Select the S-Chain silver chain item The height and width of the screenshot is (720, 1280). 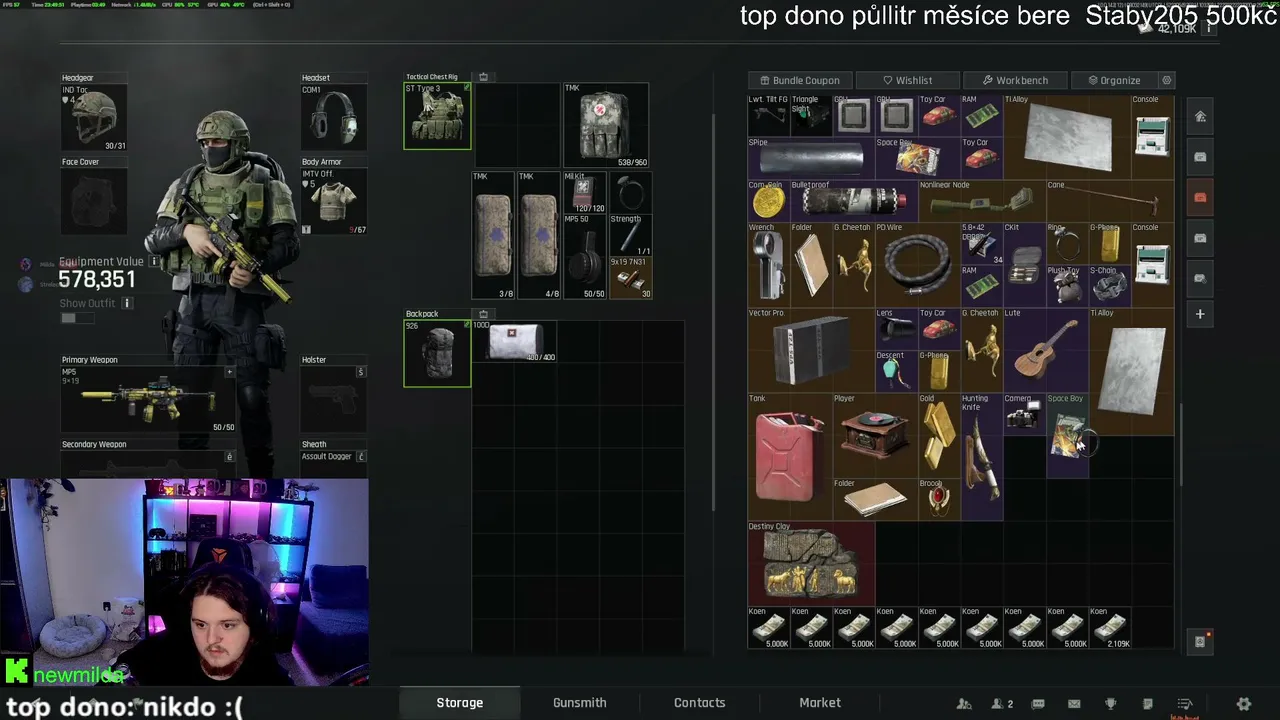click(x=1109, y=286)
